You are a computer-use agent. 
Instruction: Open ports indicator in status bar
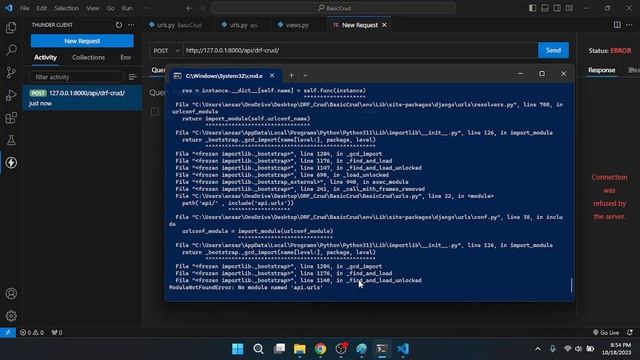[57, 332]
